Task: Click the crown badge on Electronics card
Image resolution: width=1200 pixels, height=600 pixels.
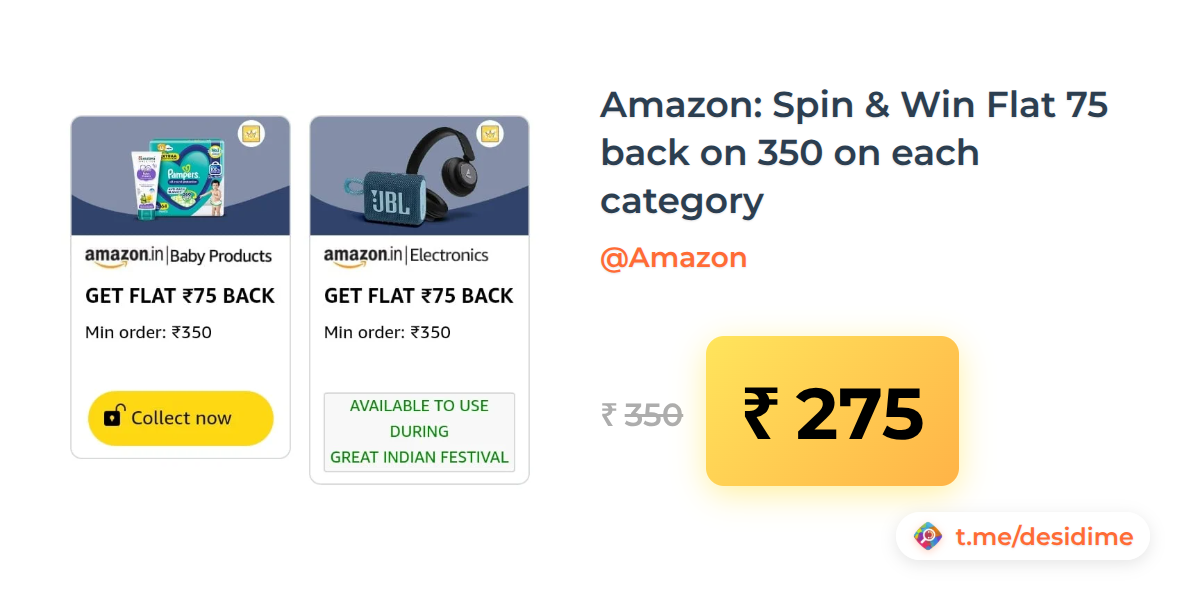Action: pos(490,134)
